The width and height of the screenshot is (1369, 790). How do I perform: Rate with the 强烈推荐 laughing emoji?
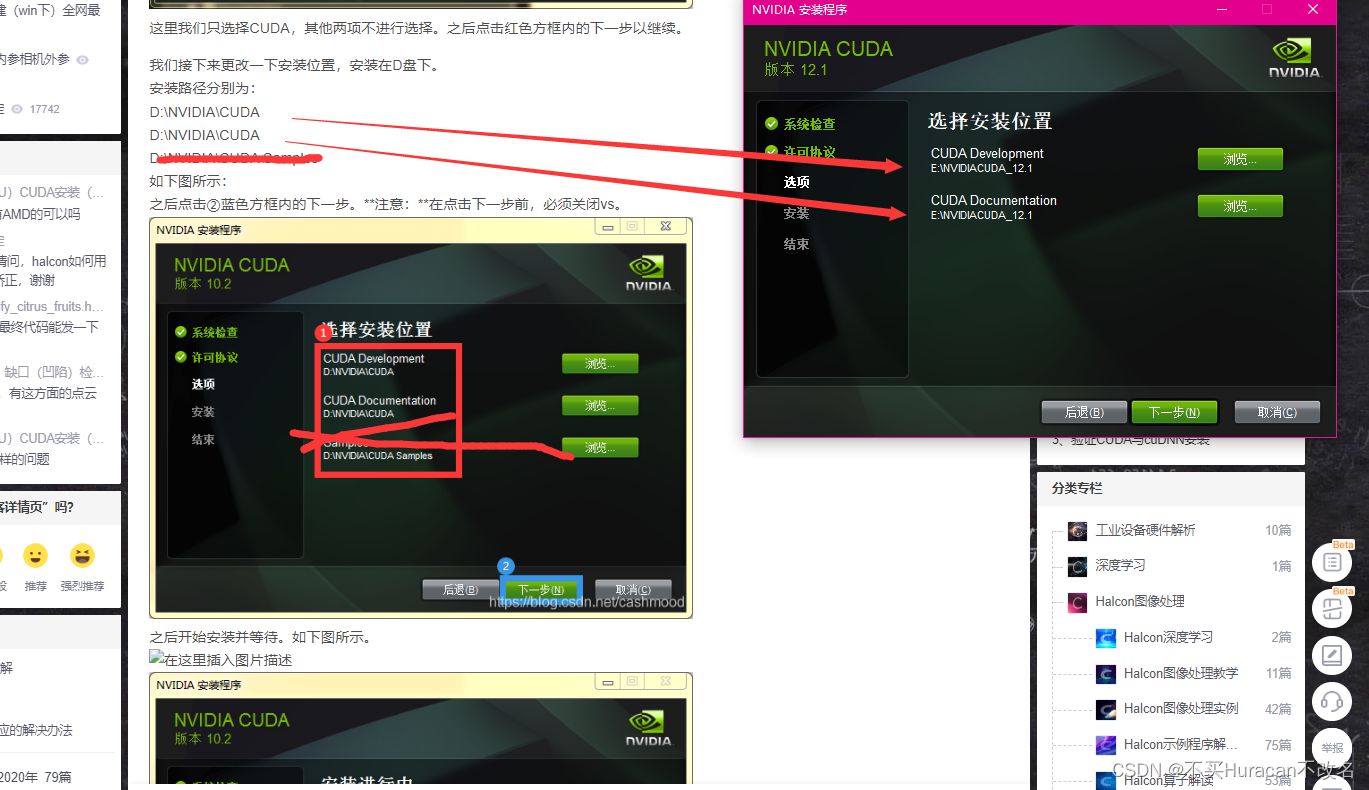[x=82, y=557]
